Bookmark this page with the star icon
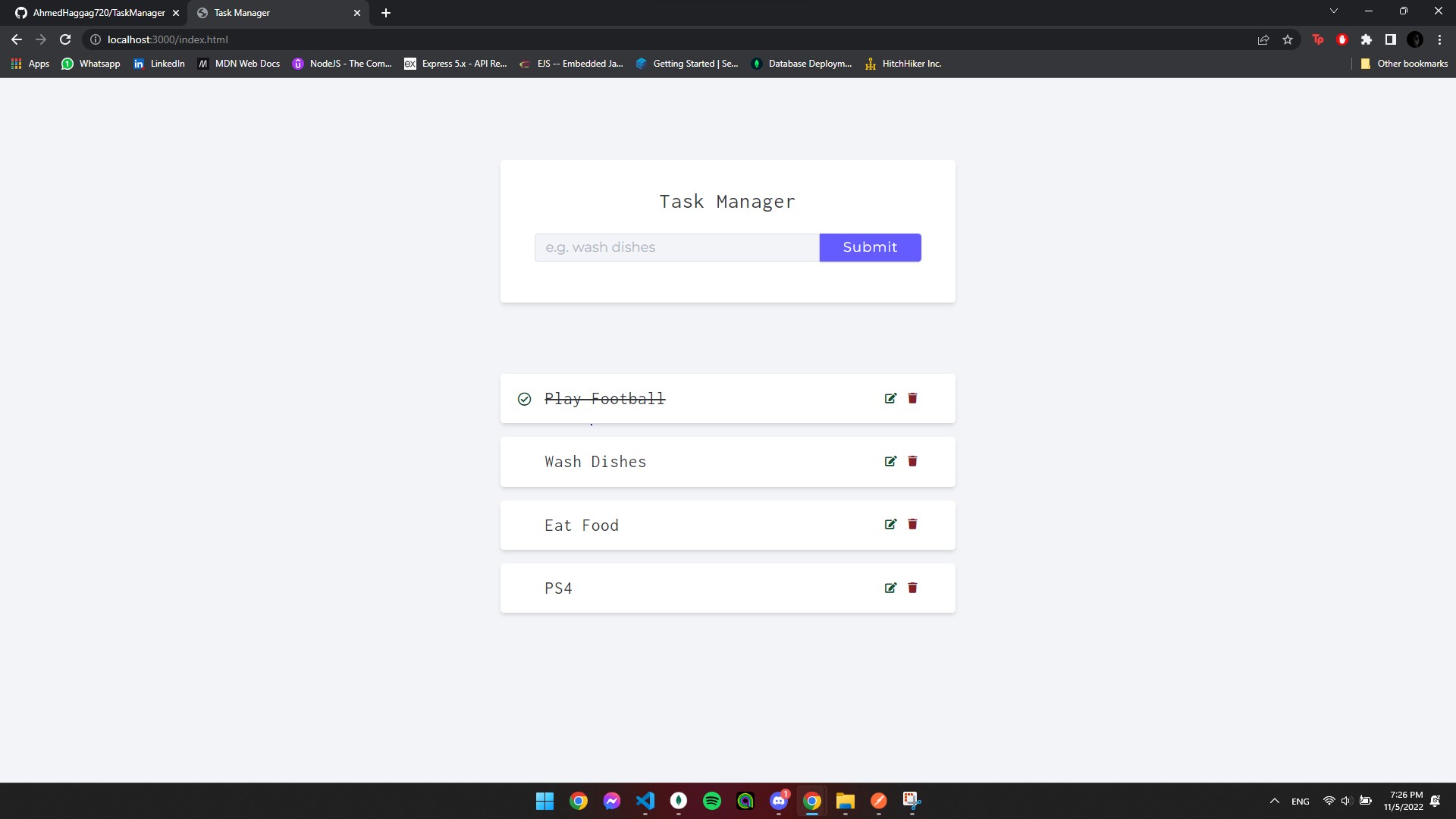This screenshot has height=819, width=1456. coord(1288,39)
